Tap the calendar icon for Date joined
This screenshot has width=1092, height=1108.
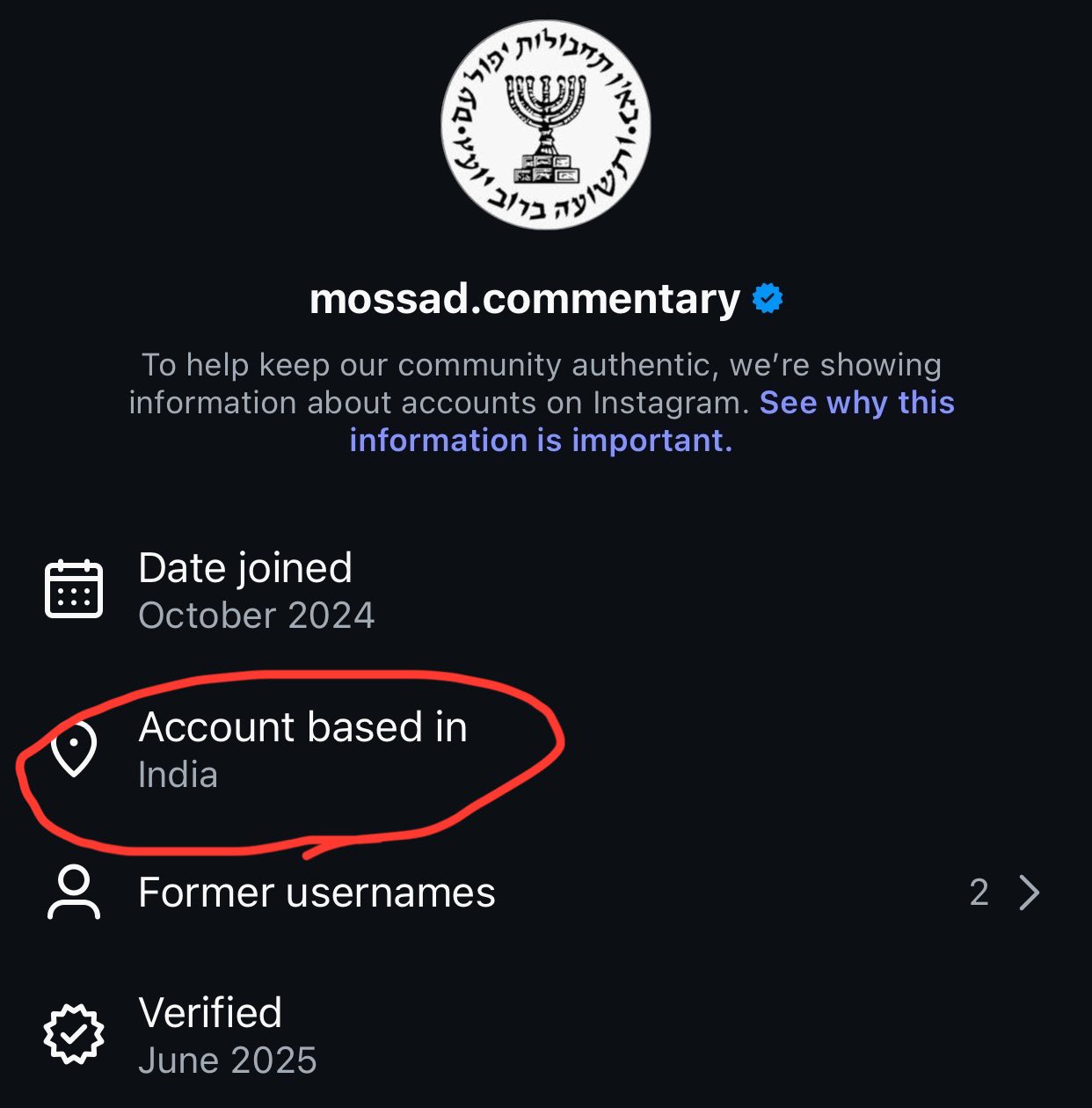pos(74,588)
